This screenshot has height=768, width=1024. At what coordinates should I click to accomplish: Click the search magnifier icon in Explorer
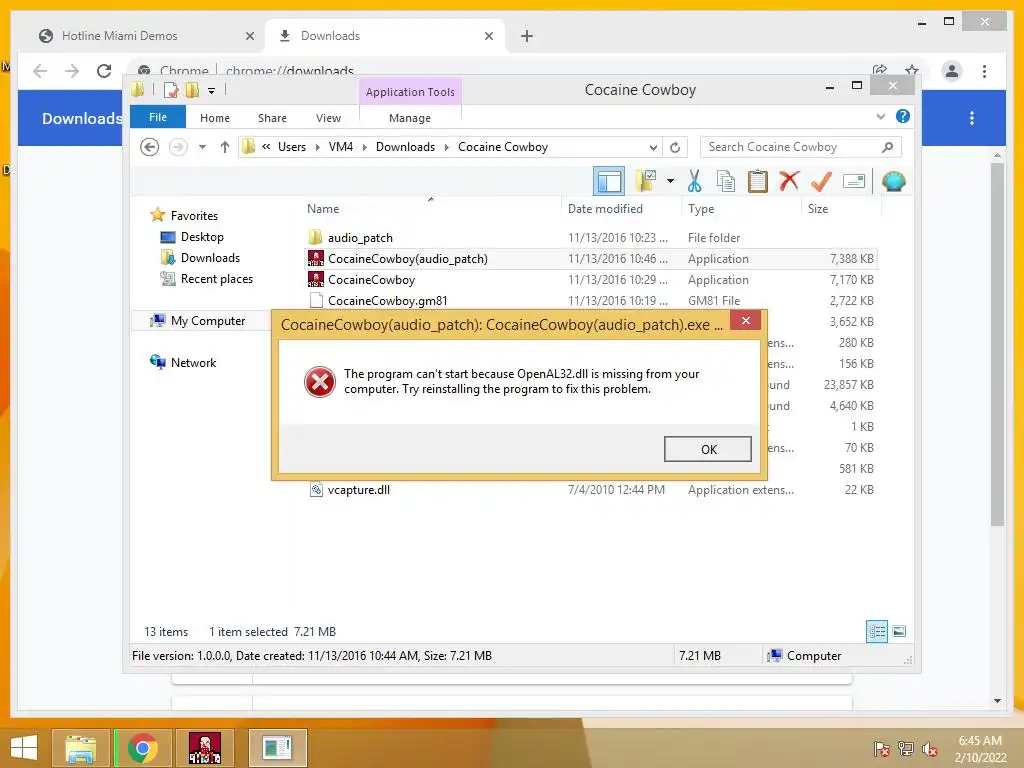[887, 147]
